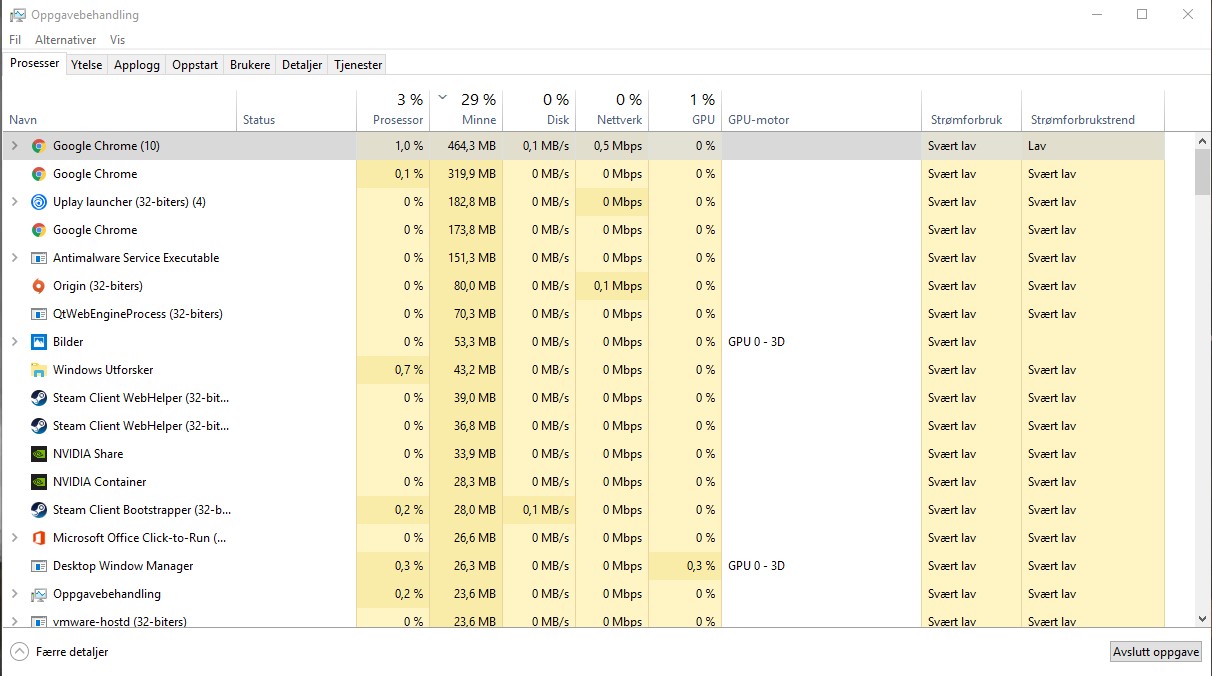Sort by the Status column header
The width and height of the screenshot is (1212, 676).
(296, 110)
